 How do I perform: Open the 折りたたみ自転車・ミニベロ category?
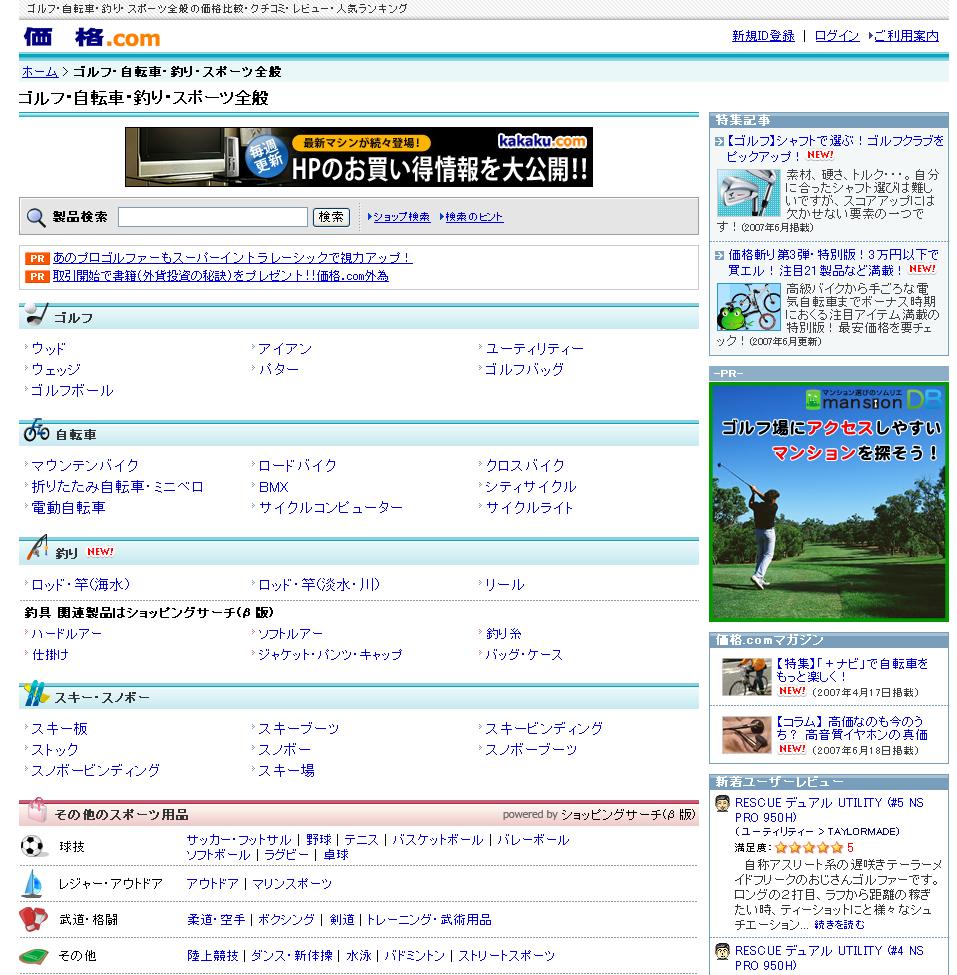118,487
